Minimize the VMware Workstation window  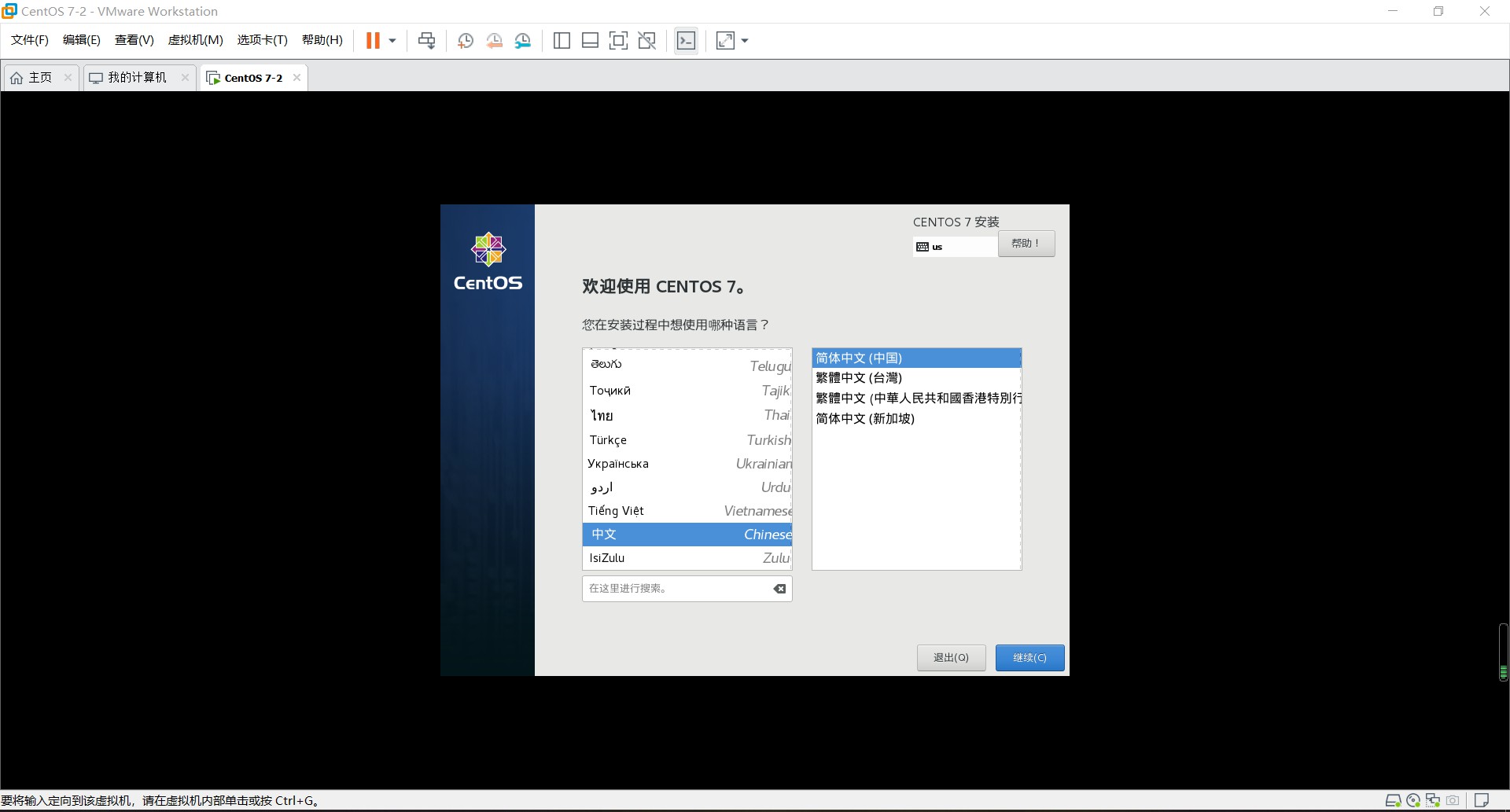[x=1393, y=11]
